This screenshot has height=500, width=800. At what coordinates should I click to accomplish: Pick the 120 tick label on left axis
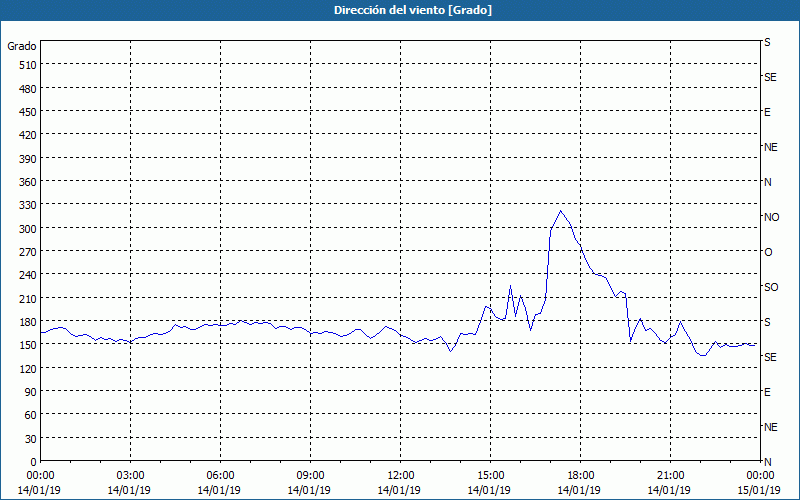(28, 368)
